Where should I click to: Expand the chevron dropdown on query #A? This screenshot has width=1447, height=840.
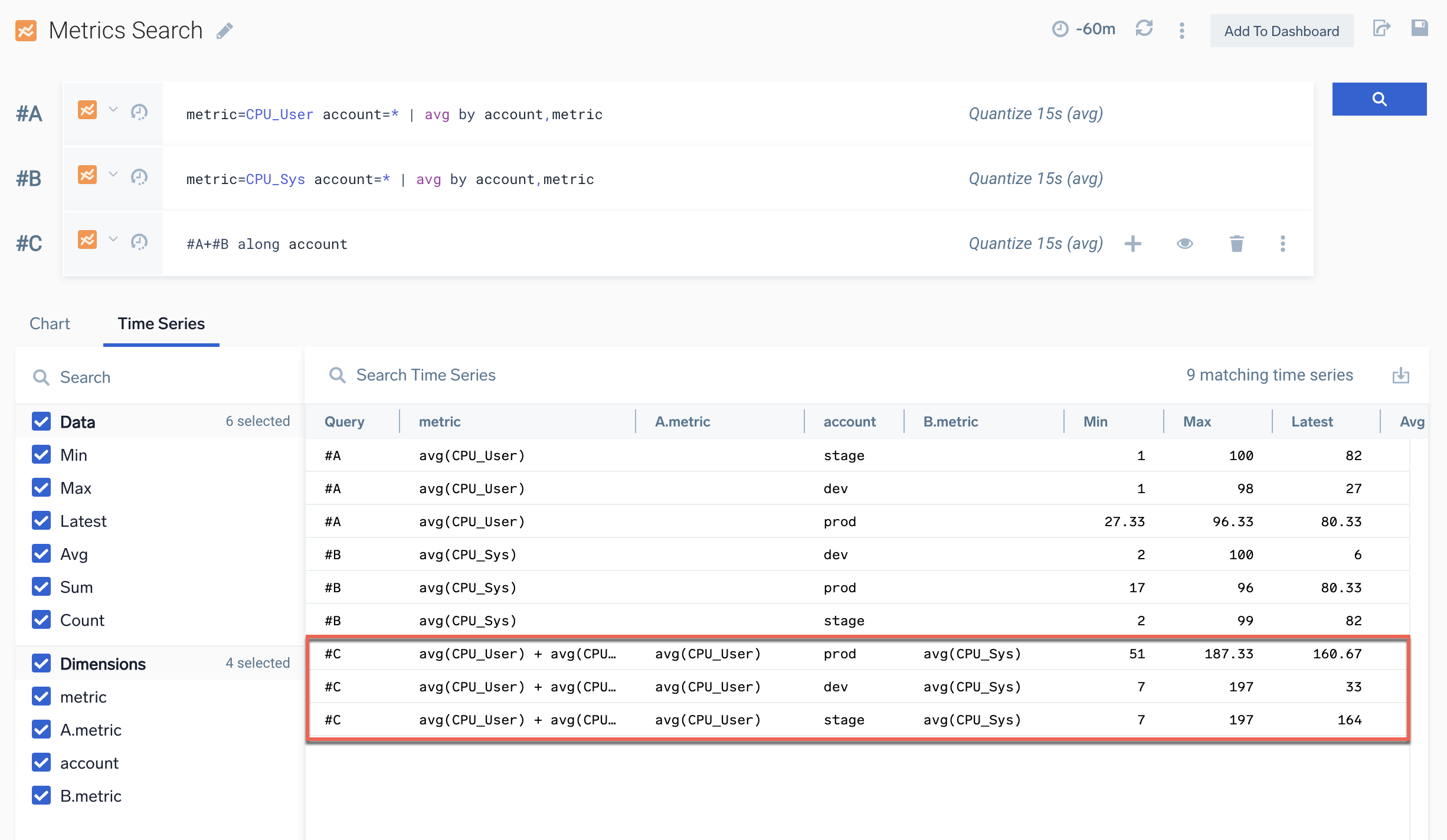pyautogui.click(x=113, y=110)
